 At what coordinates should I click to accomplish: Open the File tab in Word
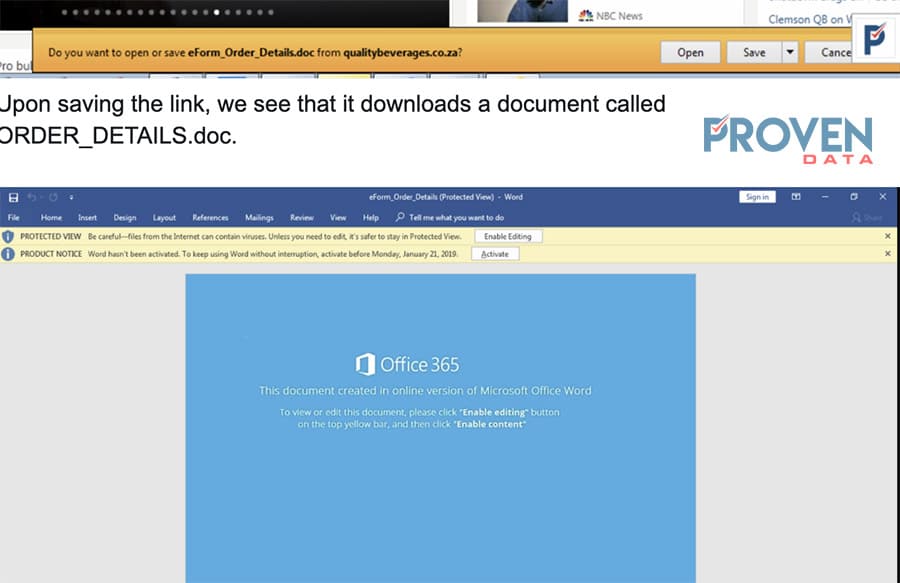pyautogui.click(x=14, y=217)
